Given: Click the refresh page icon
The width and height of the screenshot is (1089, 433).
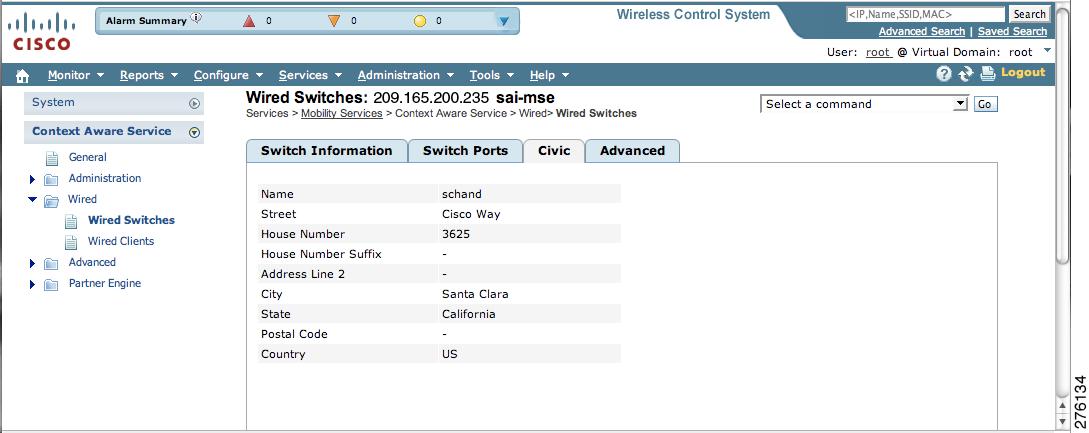Looking at the screenshot, I should pyautogui.click(x=965, y=74).
